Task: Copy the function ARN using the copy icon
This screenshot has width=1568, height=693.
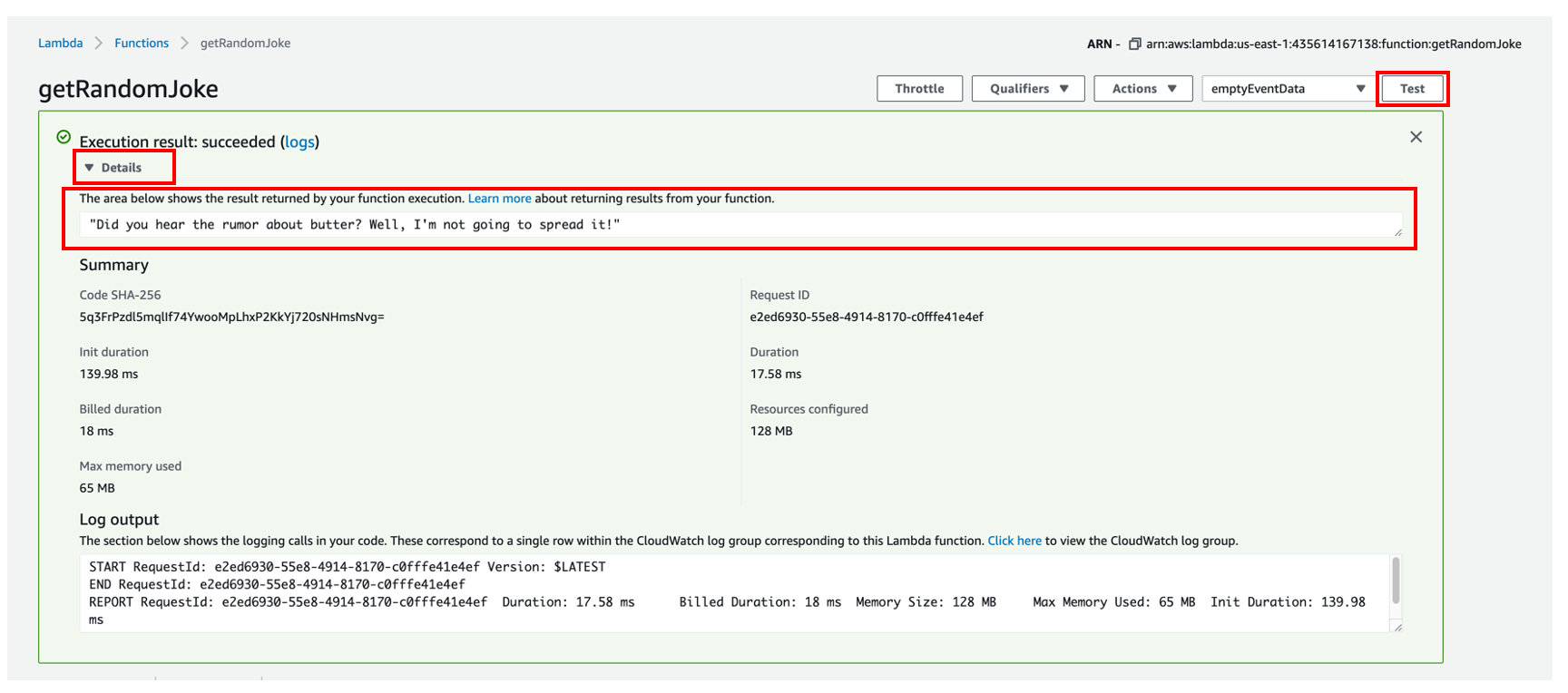Action: coord(1134,44)
